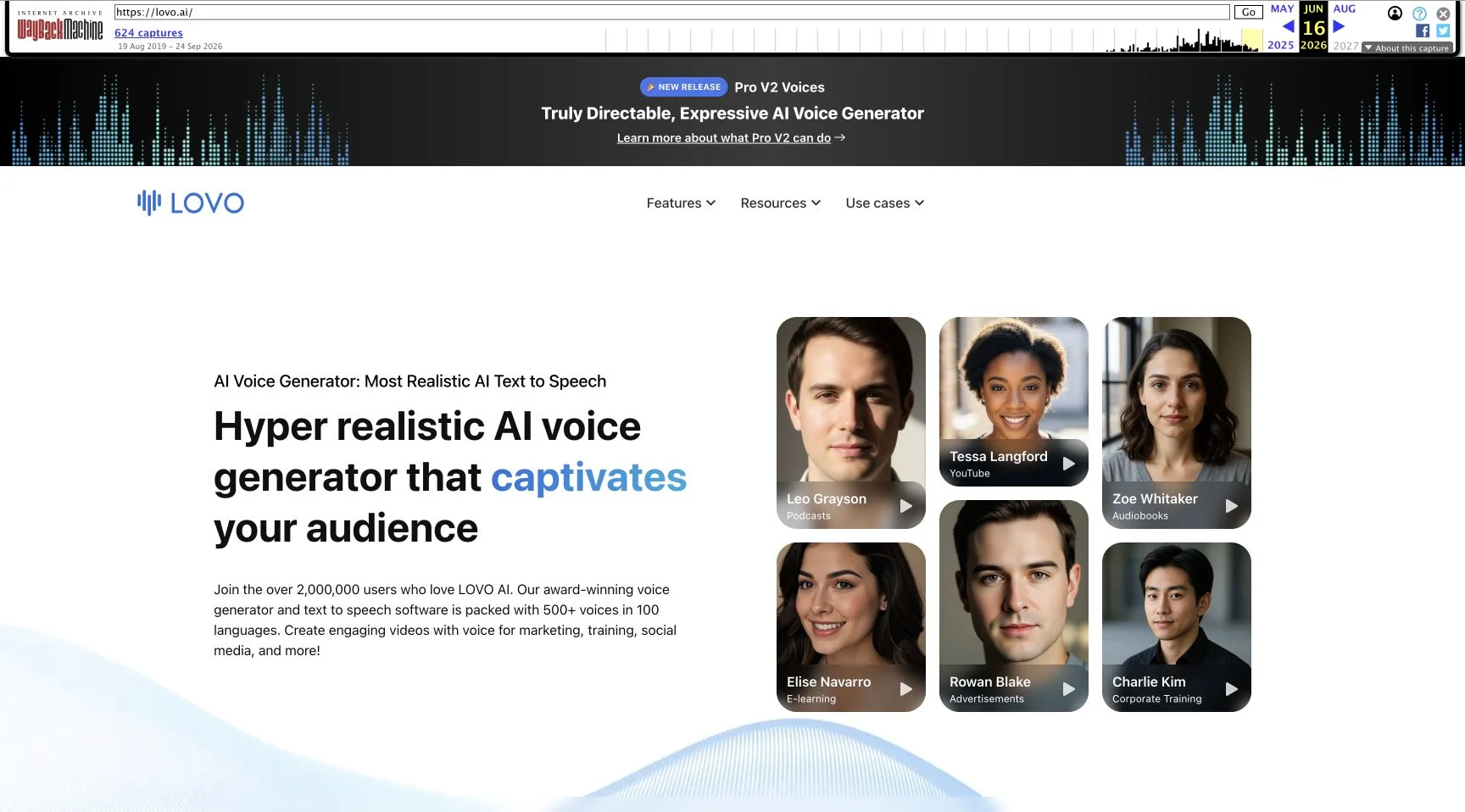The width and height of the screenshot is (1465, 812).
Task: Click the Go button in Wayback bar
Action: (1248, 12)
